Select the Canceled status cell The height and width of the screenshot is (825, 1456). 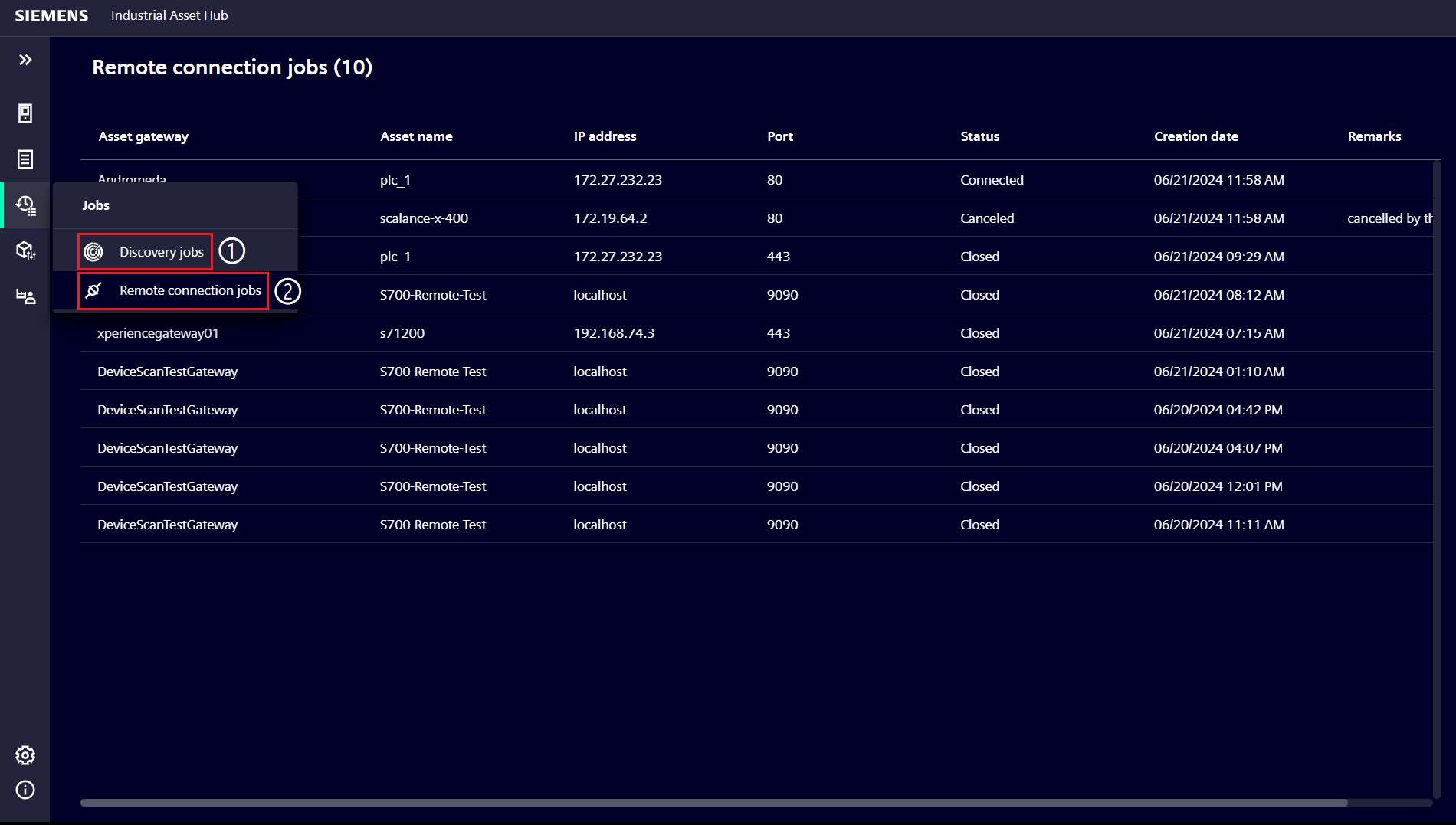[x=987, y=218]
